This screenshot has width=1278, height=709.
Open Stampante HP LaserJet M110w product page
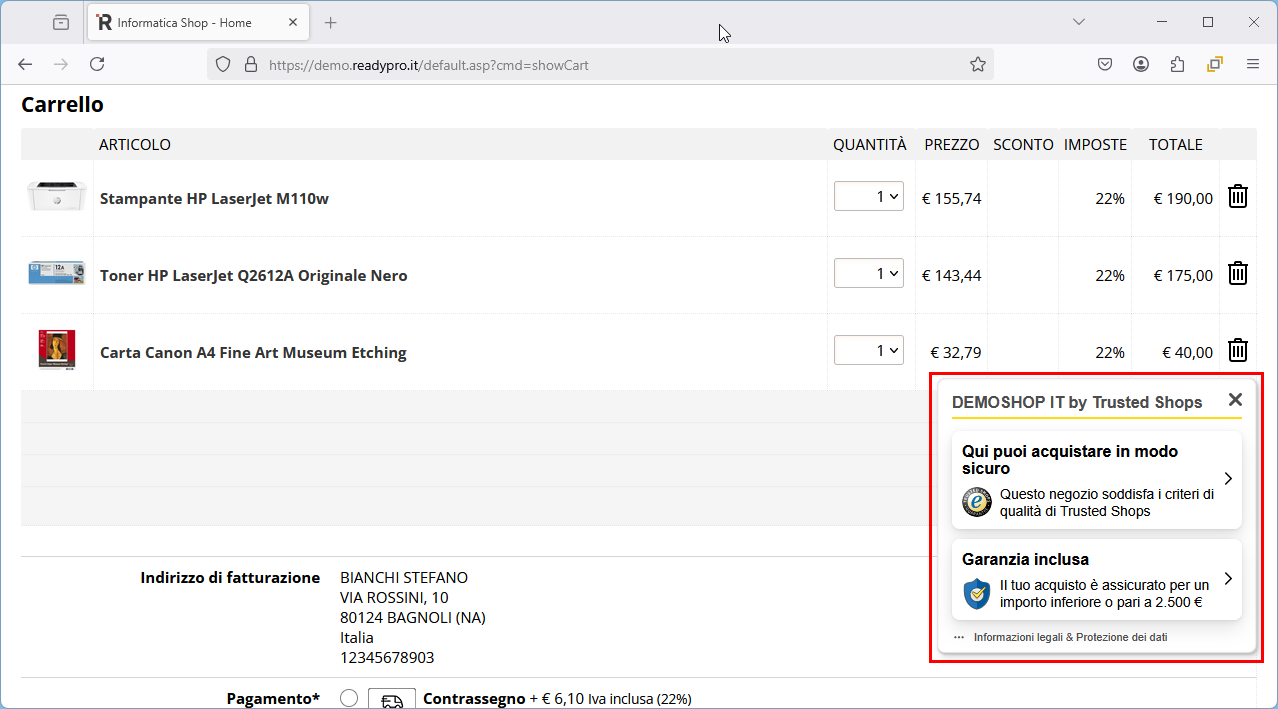pyautogui.click(x=214, y=198)
